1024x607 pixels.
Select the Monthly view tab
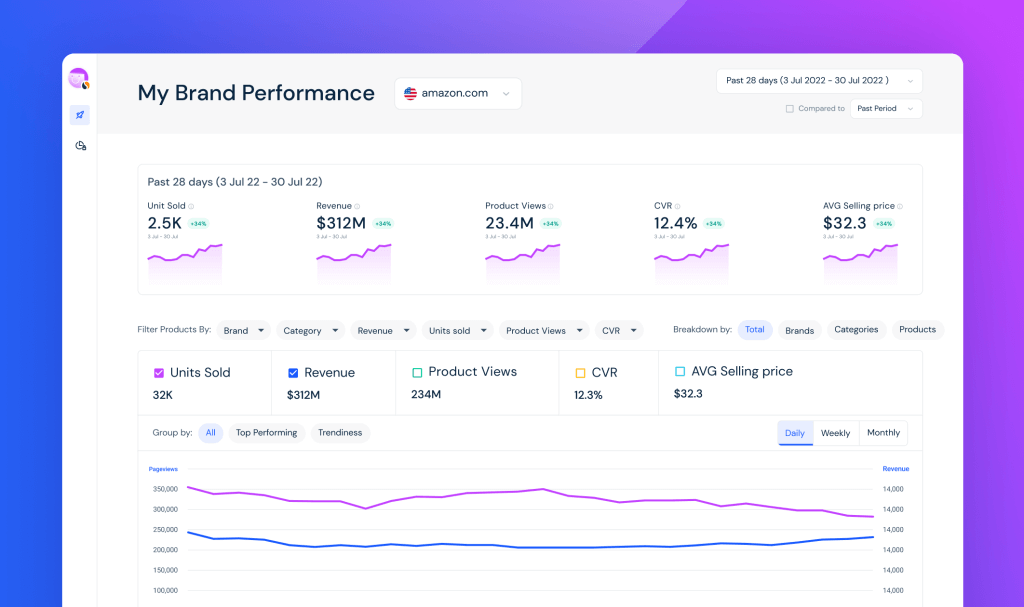(x=883, y=433)
